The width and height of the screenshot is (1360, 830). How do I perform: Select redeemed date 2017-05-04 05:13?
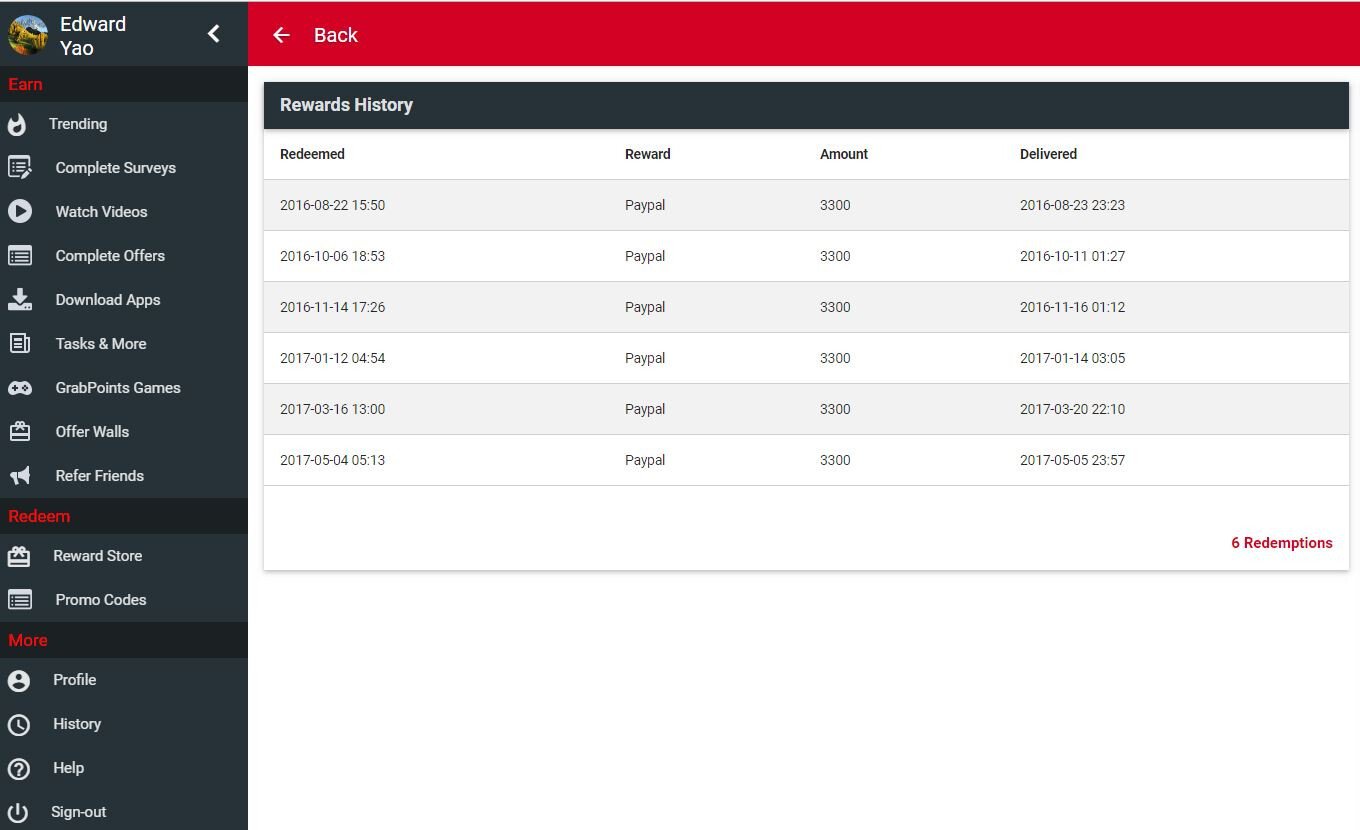(332, 460)
